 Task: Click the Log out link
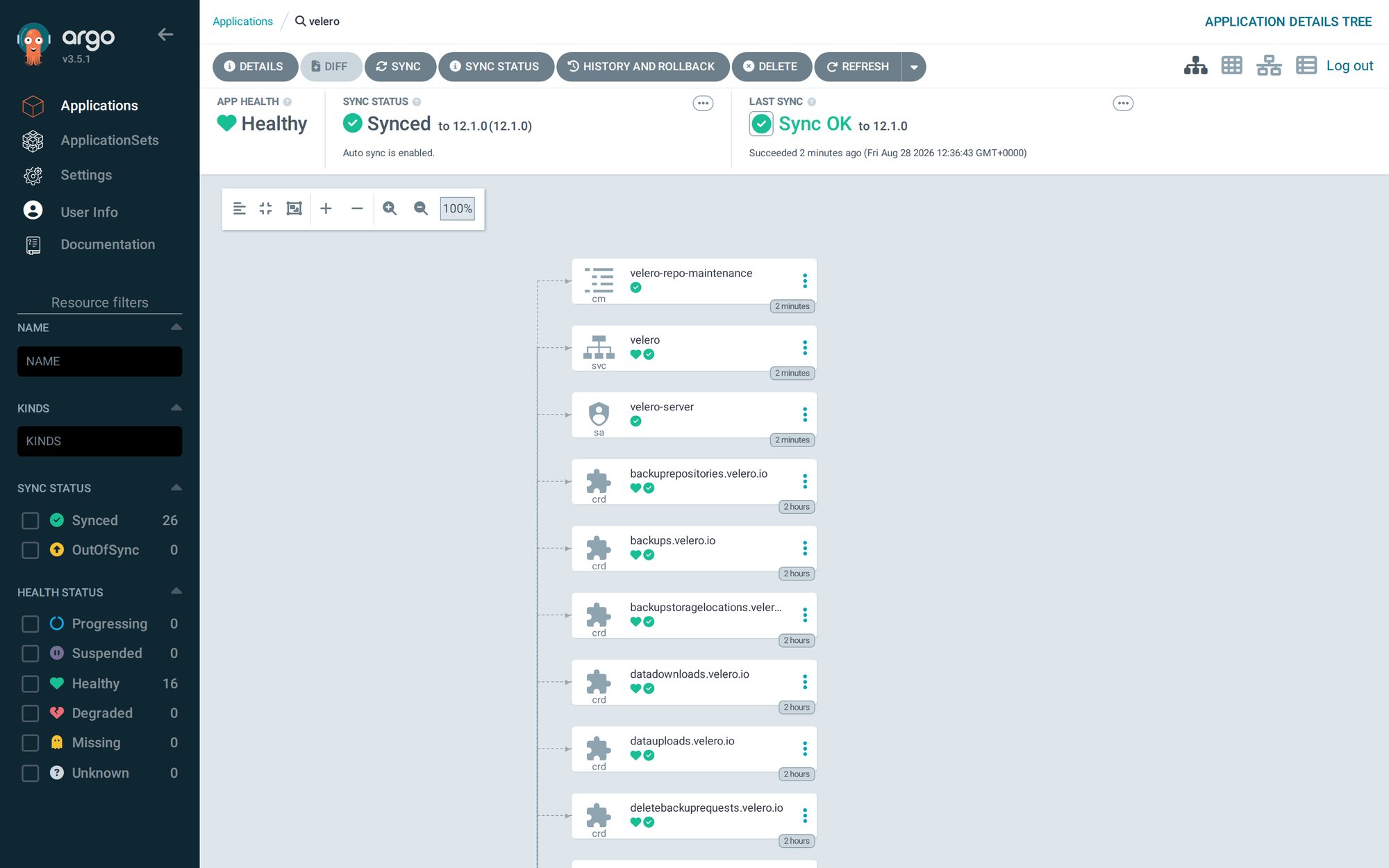[x=1349, y=66]
